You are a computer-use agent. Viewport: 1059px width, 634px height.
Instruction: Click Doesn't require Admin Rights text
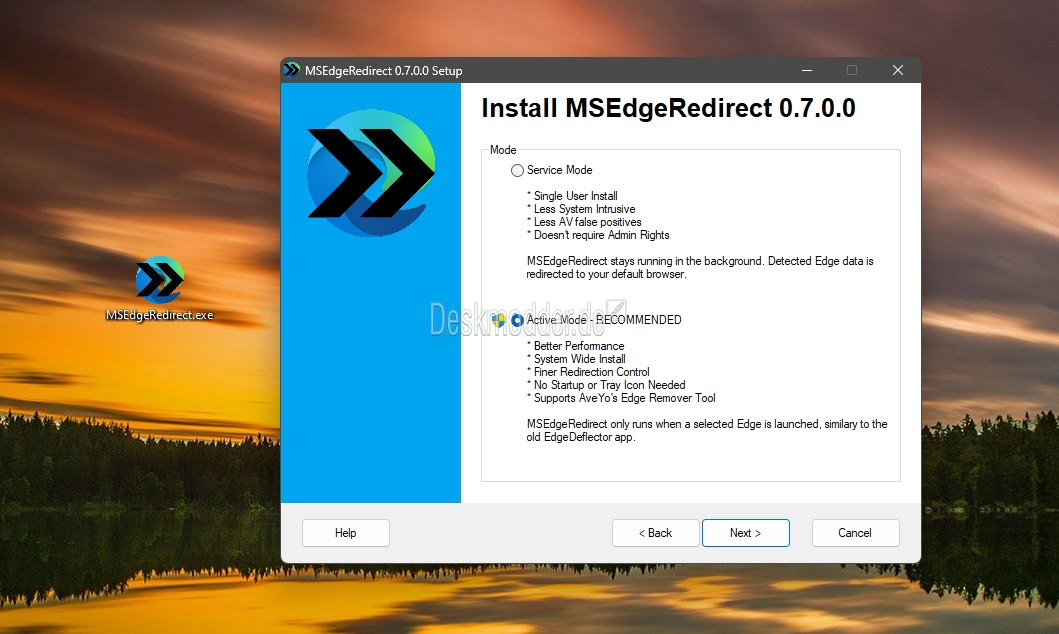coord(598,235)
